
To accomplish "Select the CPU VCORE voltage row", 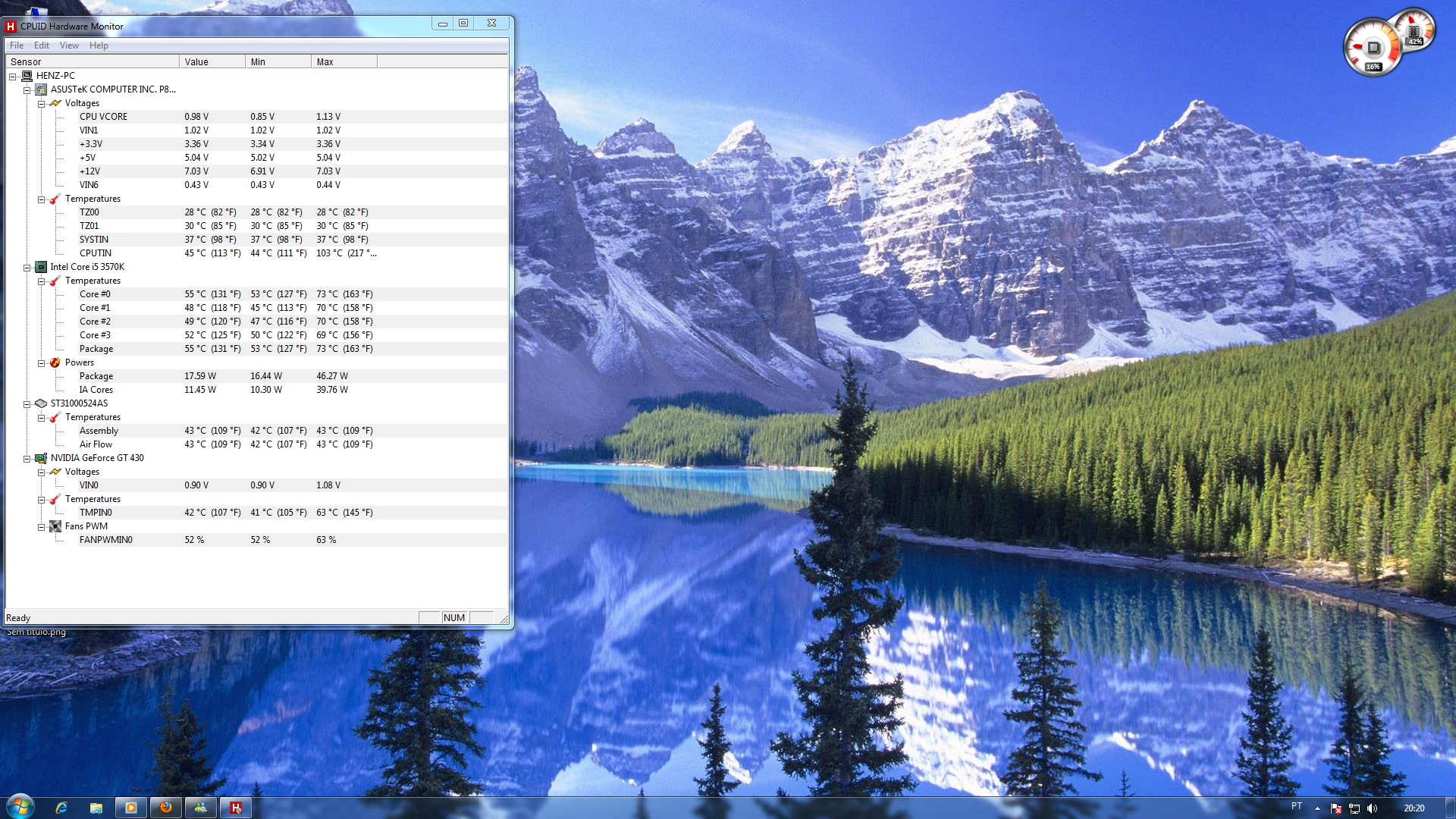I will pyautogui.click(x=104, y=117).
